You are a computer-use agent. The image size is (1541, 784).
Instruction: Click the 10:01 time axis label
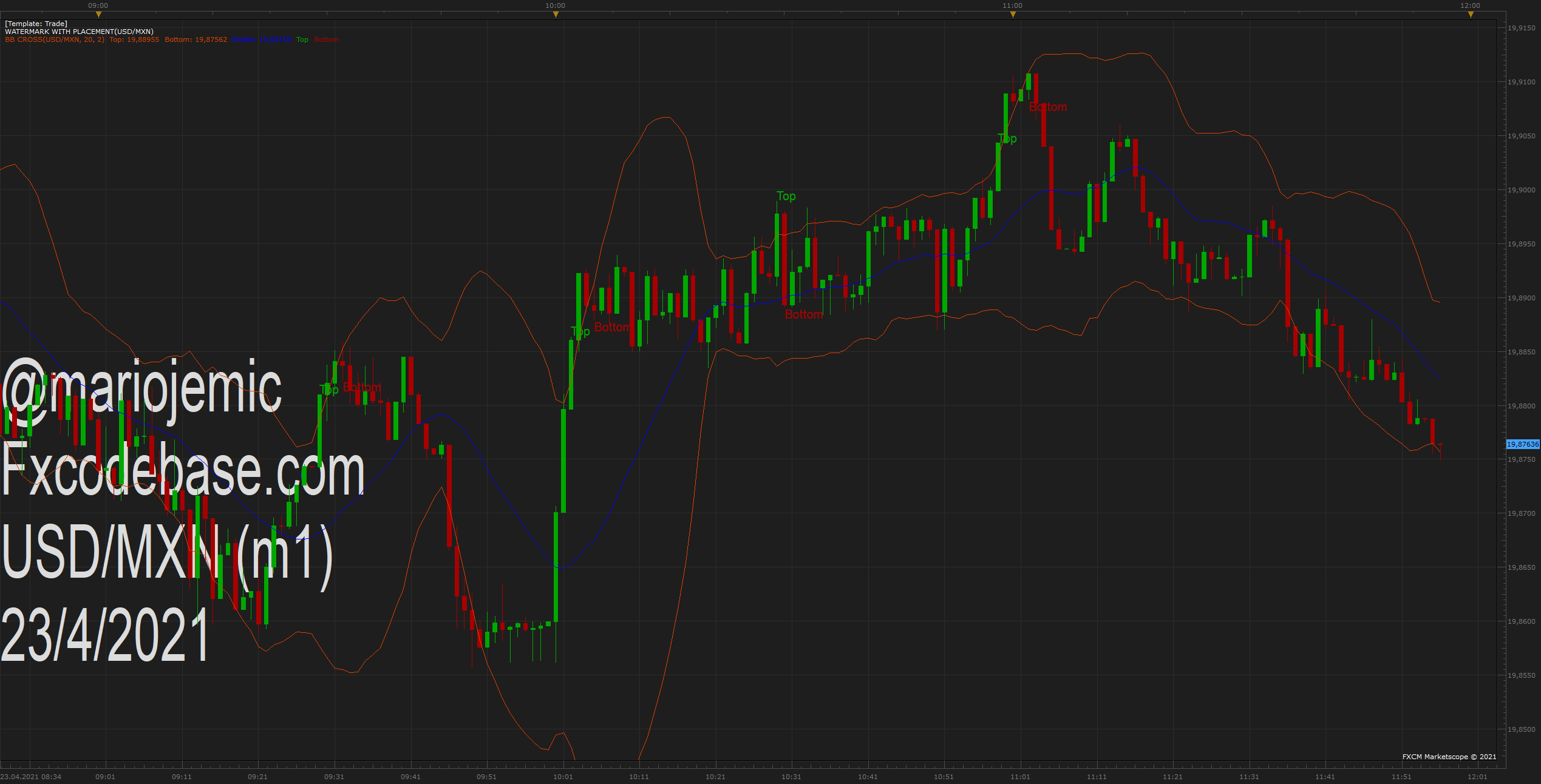563,777
